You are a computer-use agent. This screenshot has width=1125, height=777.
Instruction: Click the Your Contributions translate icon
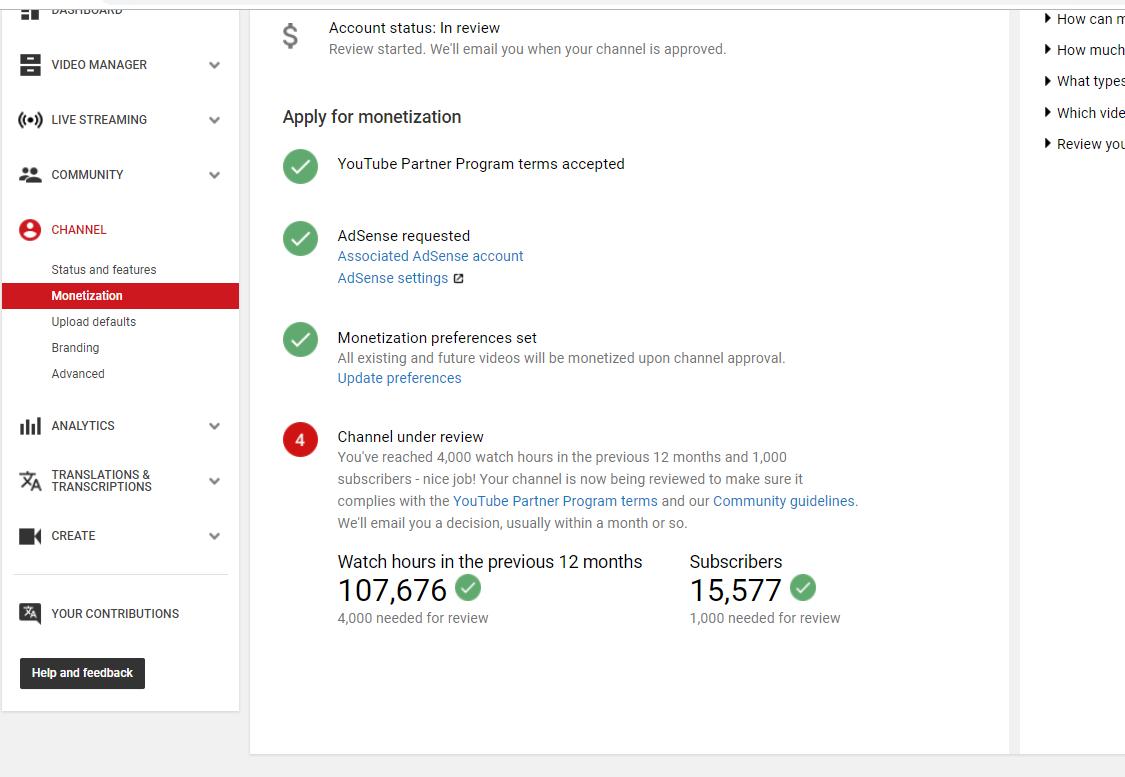click(x=30, y=613)
